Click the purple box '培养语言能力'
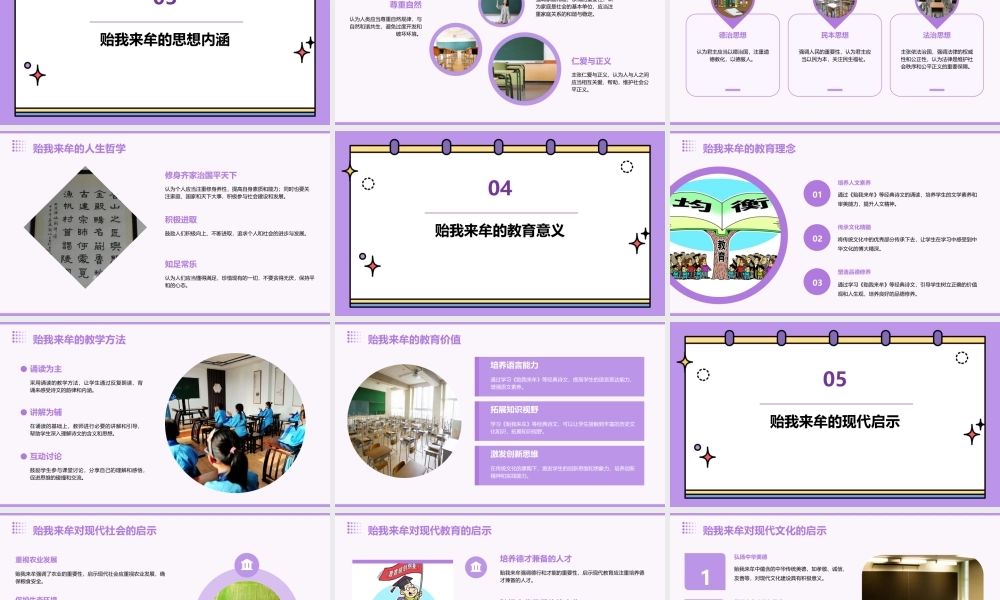 559,376
